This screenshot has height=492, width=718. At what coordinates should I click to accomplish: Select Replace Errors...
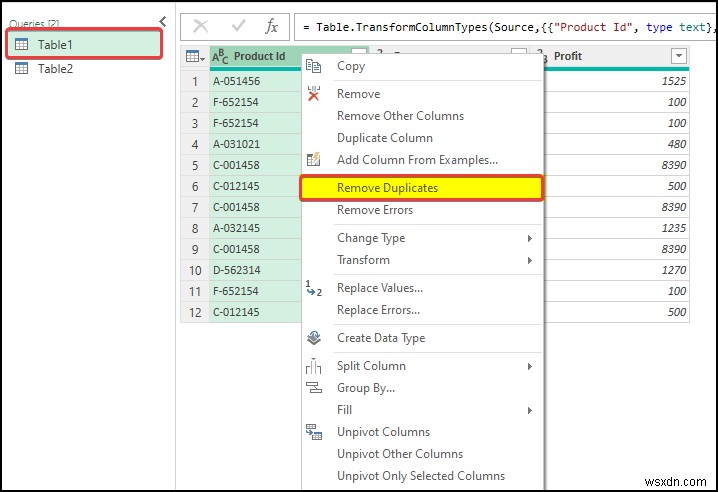[x=378, y=310]
